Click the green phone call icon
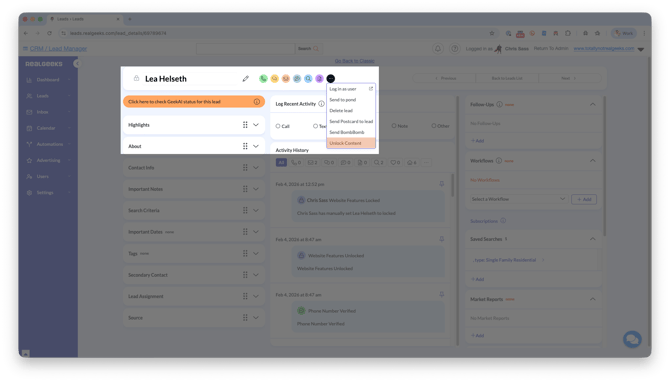This screenshot has height=382, width=670. 263,79
